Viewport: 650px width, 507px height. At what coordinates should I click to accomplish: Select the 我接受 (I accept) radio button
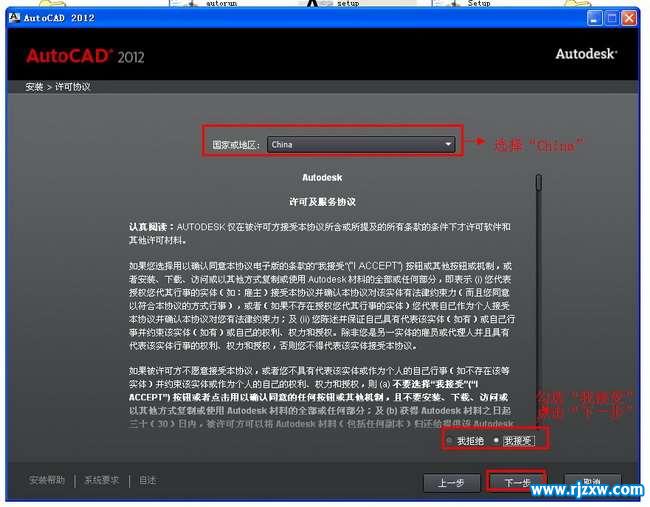[x=496, y=440]
